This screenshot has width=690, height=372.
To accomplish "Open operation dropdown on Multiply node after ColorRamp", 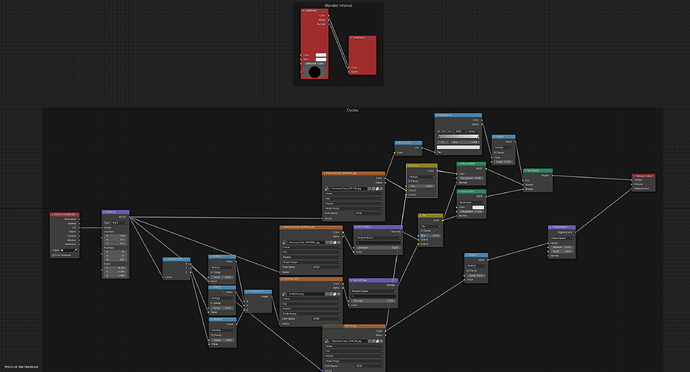I will 503,147.
